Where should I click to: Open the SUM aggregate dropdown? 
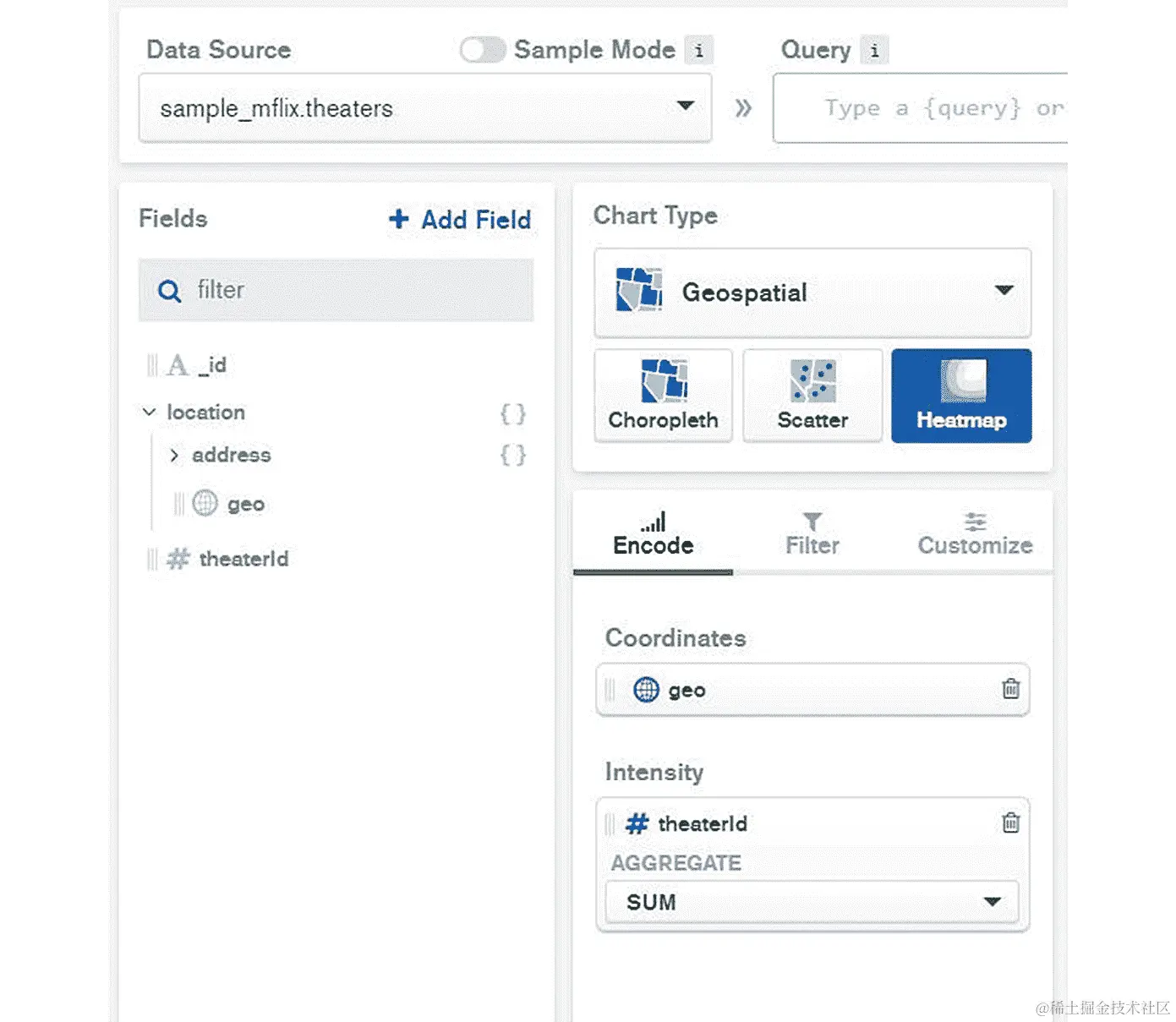coord(812,902)
